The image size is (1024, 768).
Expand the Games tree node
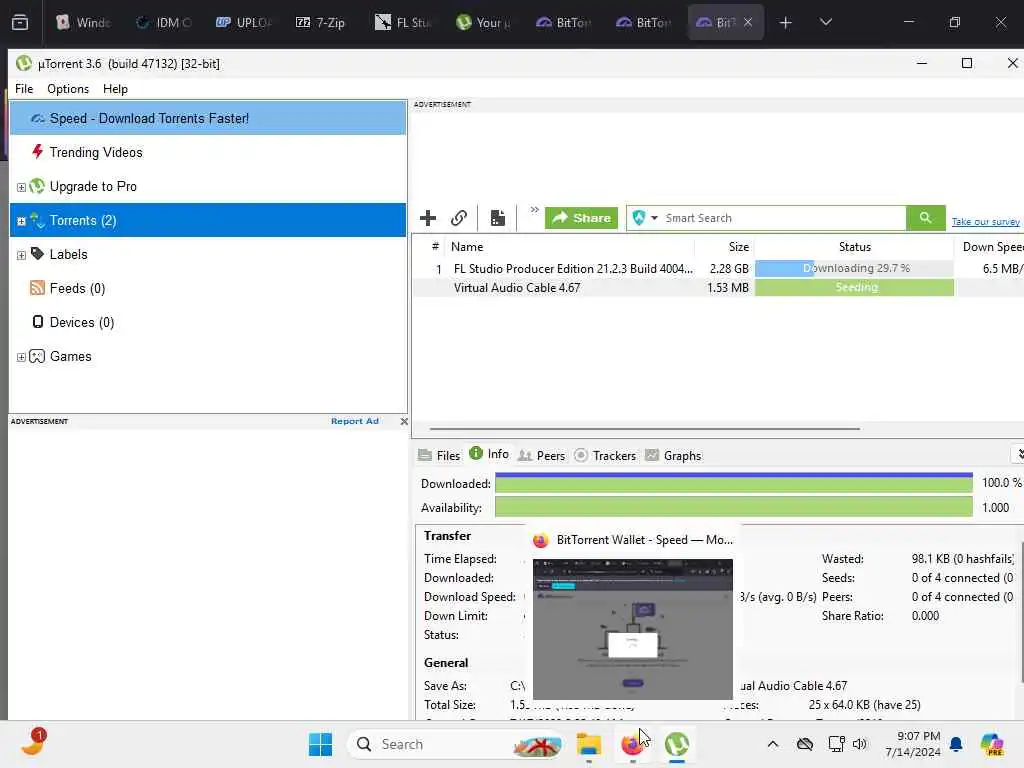21,357
